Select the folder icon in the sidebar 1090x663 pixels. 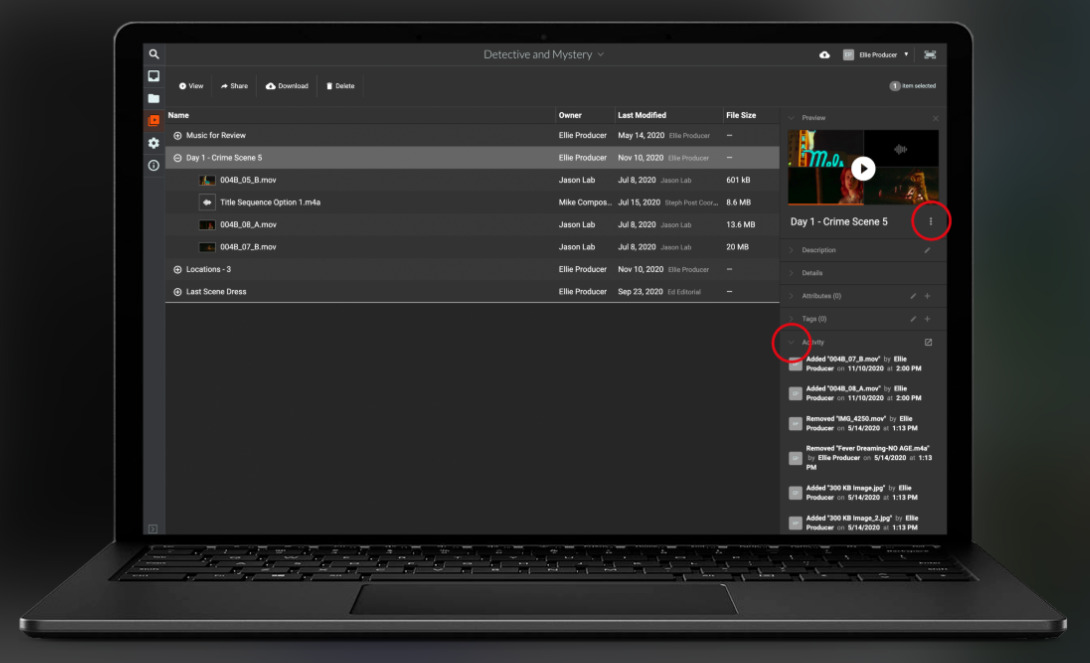point(154,98)
